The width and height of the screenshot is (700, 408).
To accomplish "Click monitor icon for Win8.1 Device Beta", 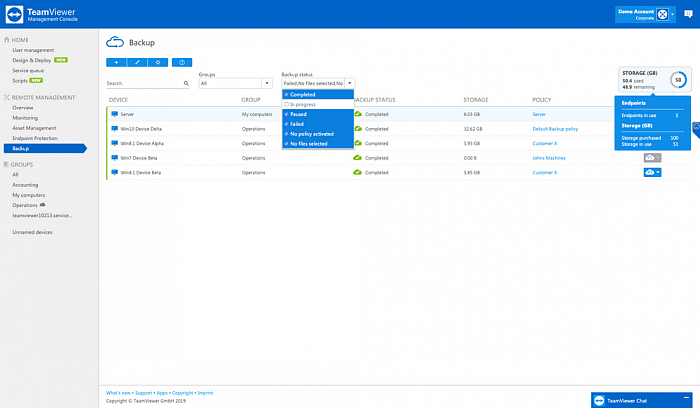I will pos(115,172).
